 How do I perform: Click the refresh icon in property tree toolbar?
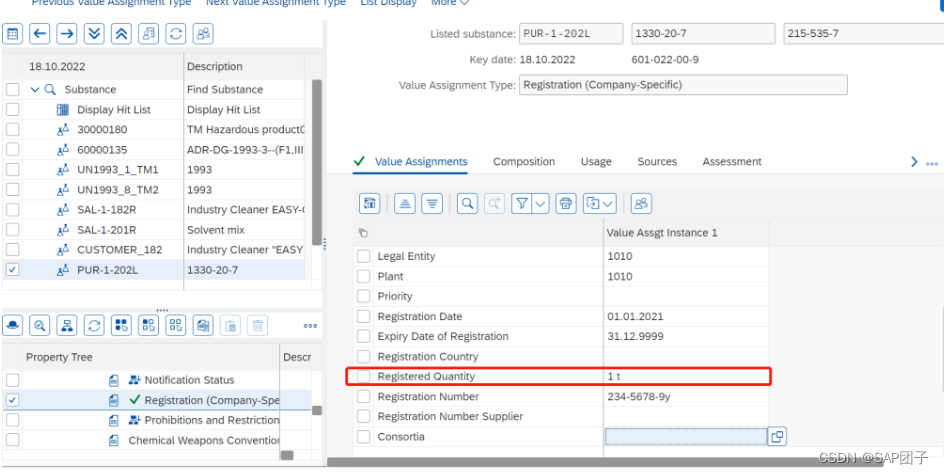tap(94, 326)
